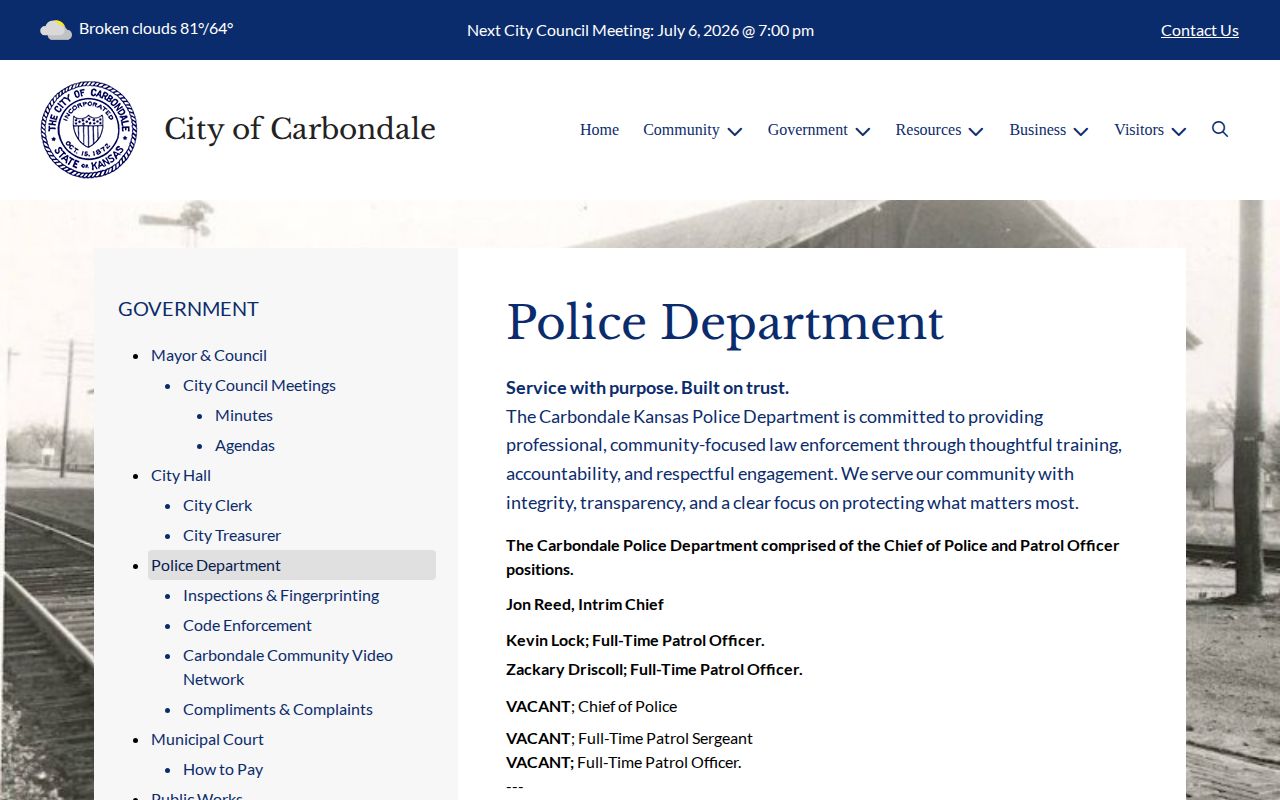Expand the Community menu chevron
This screenshot has height=800, width=1280.
pos(735,131)
